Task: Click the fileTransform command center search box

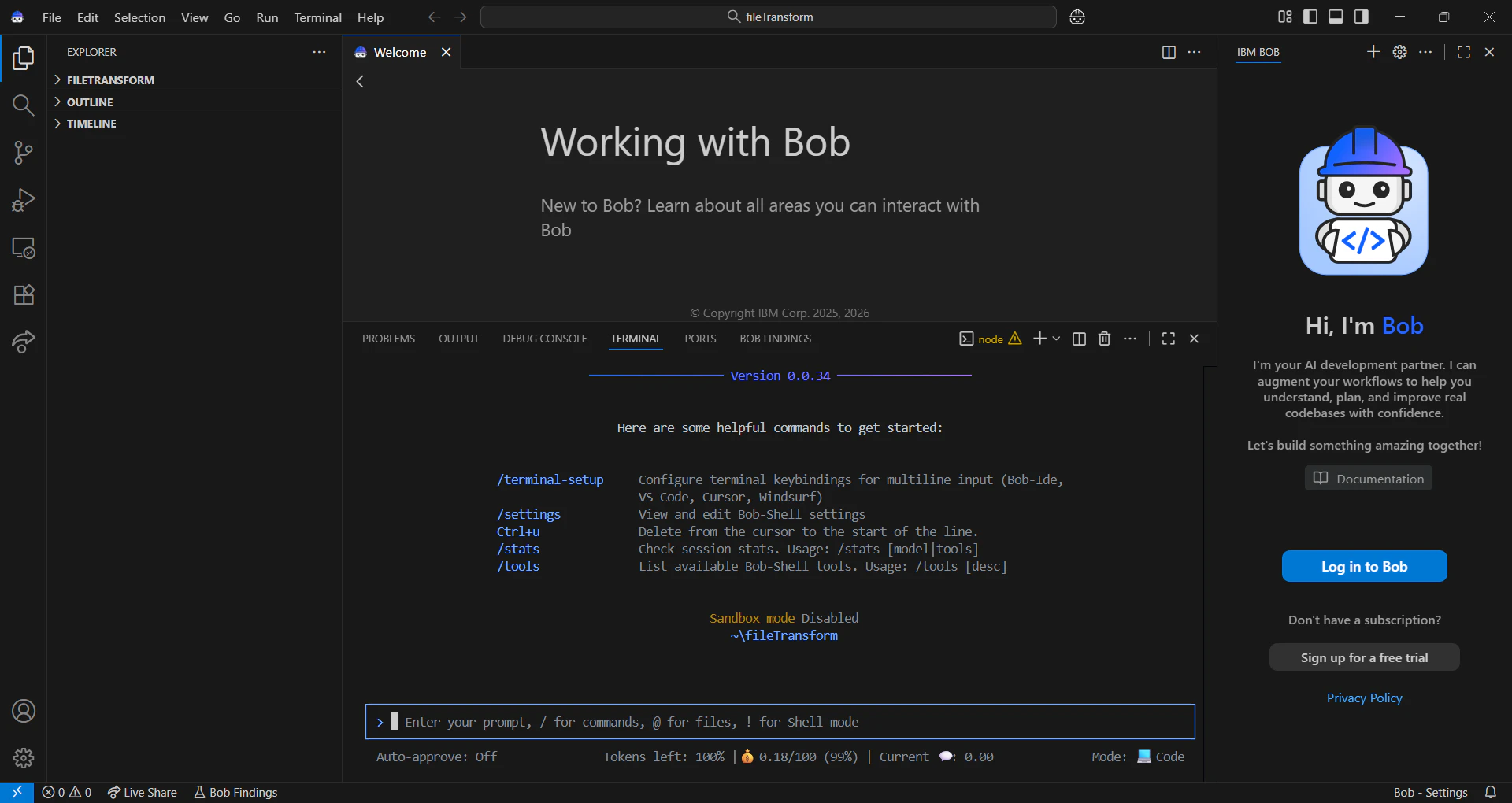Action: click(x=769, y=17)
